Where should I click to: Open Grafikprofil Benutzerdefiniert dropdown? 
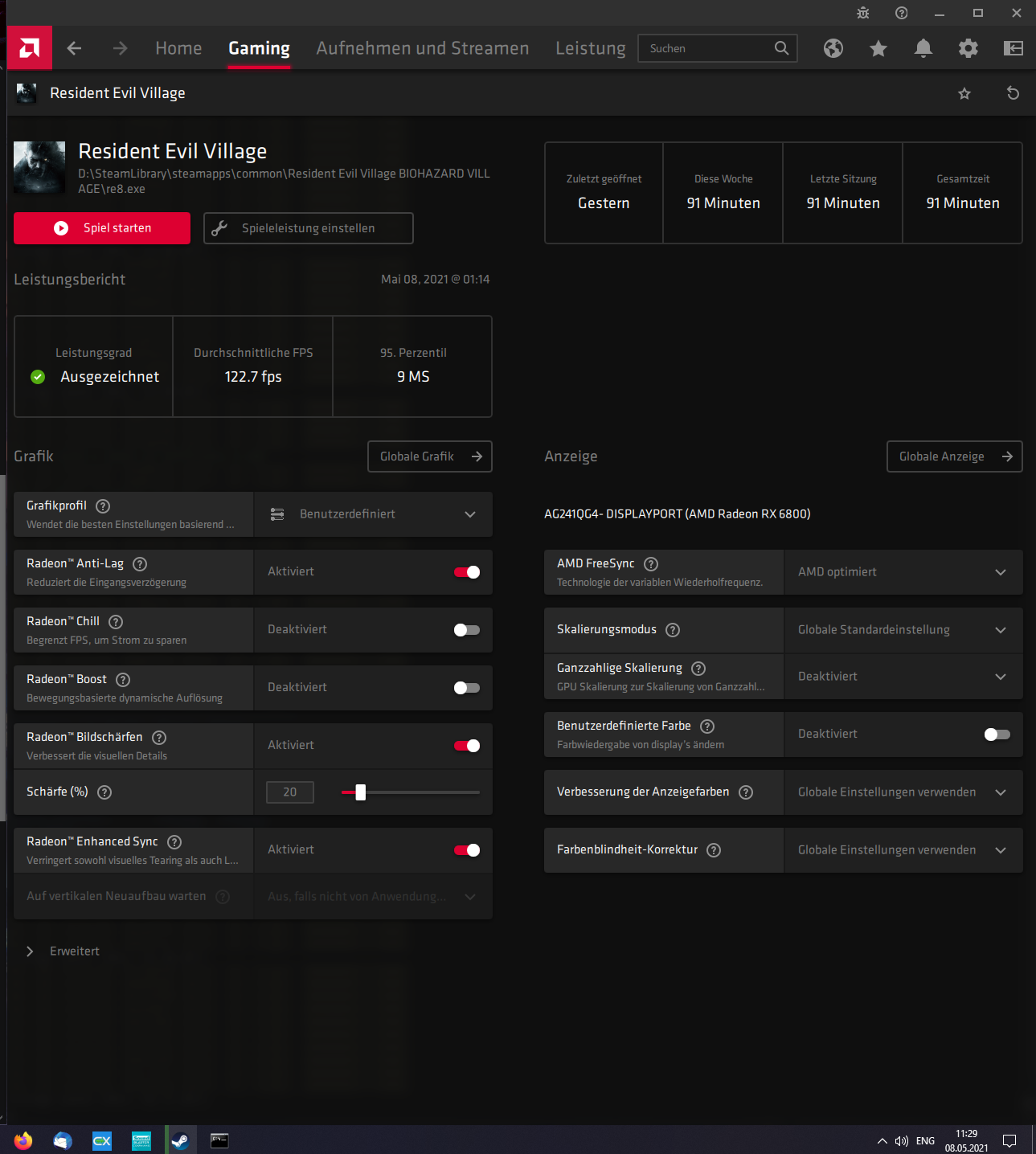374,514
